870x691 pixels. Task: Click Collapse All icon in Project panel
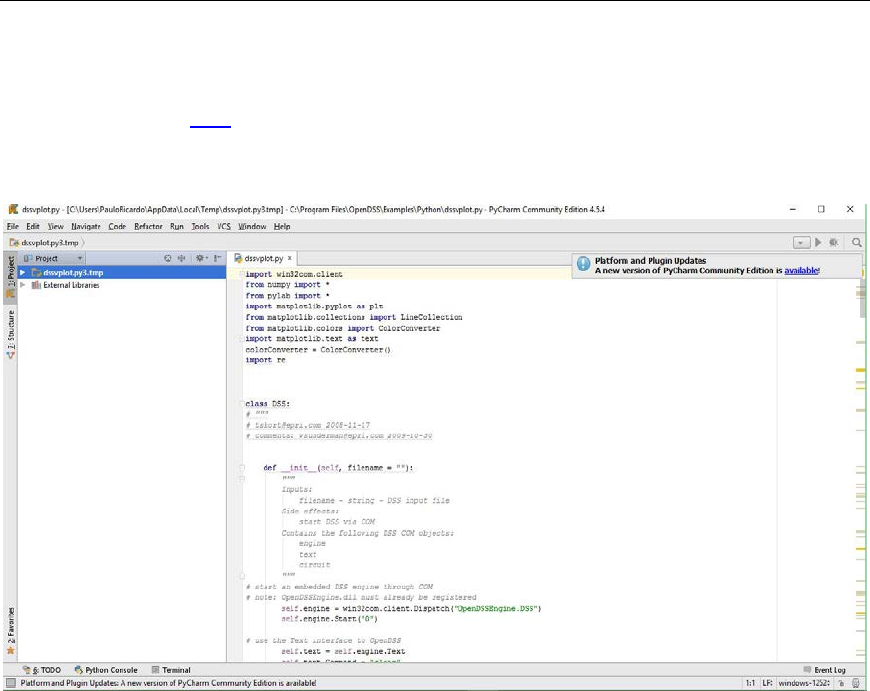click(182, 258)
